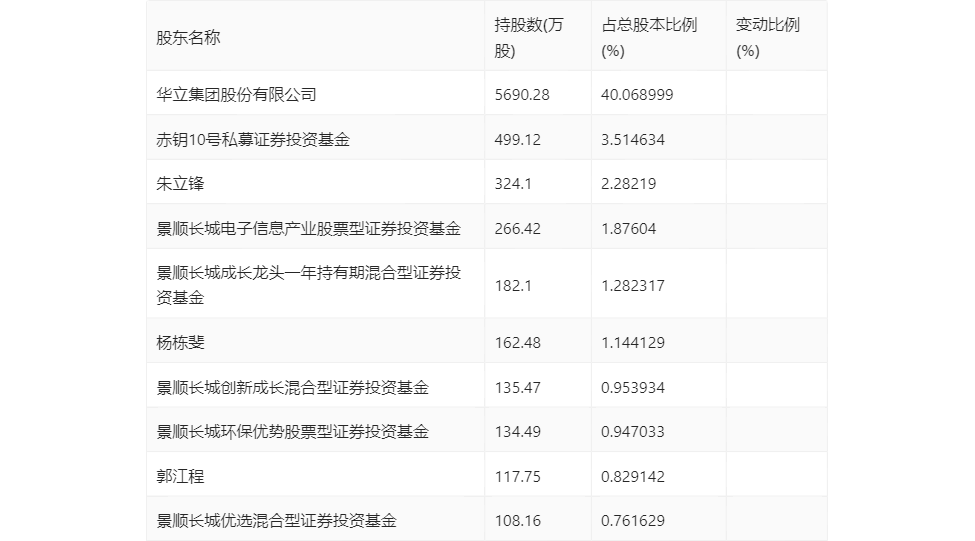Select the percentage 1.282317
Image resolution: width=975 pixels, height=541 pixels.
[x=633, y=285]
